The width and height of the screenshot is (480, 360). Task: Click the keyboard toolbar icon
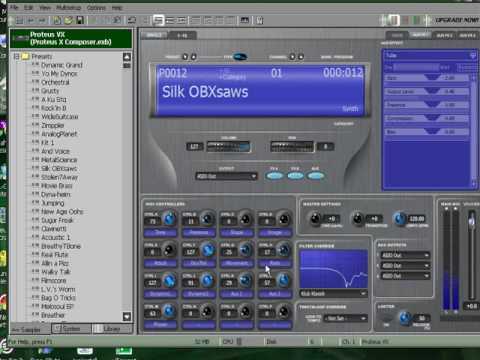(x=245, y=20)
